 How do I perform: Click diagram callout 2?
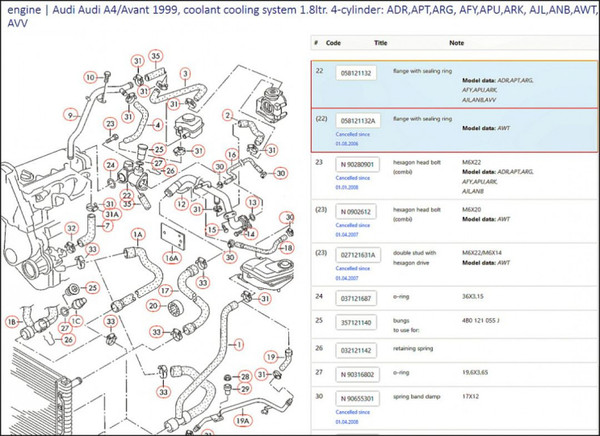click(x=228, y=115)
